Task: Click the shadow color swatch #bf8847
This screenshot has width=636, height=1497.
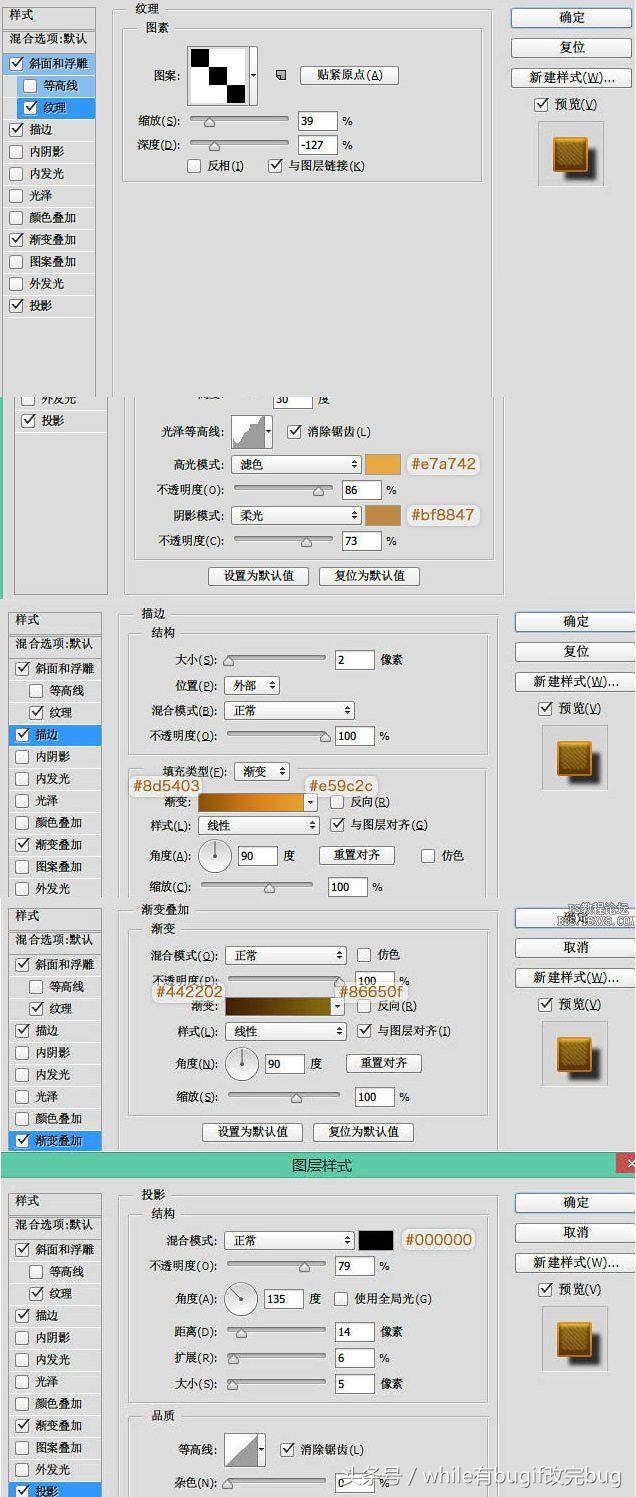Action: coord(383,516)
